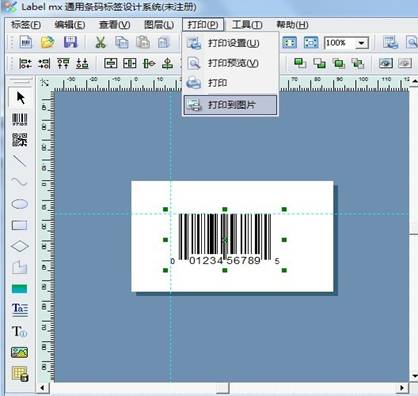Click the horizontal scrollbar left arrow
Viewport: 418px width, 396px height.
click(x=42, y=388)
